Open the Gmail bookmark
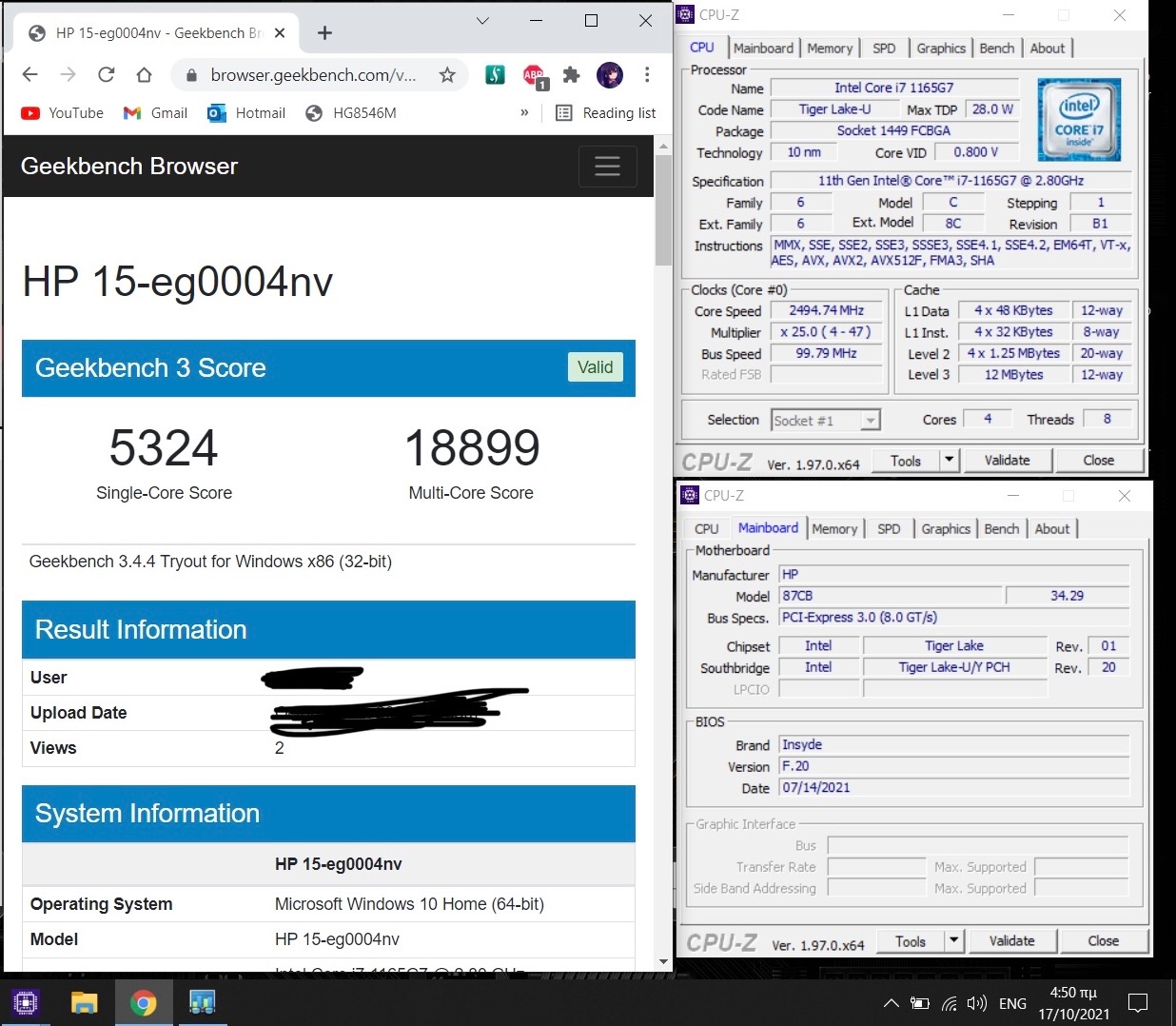Viewport: 1176px width, 1026px height. pos(155,112)
